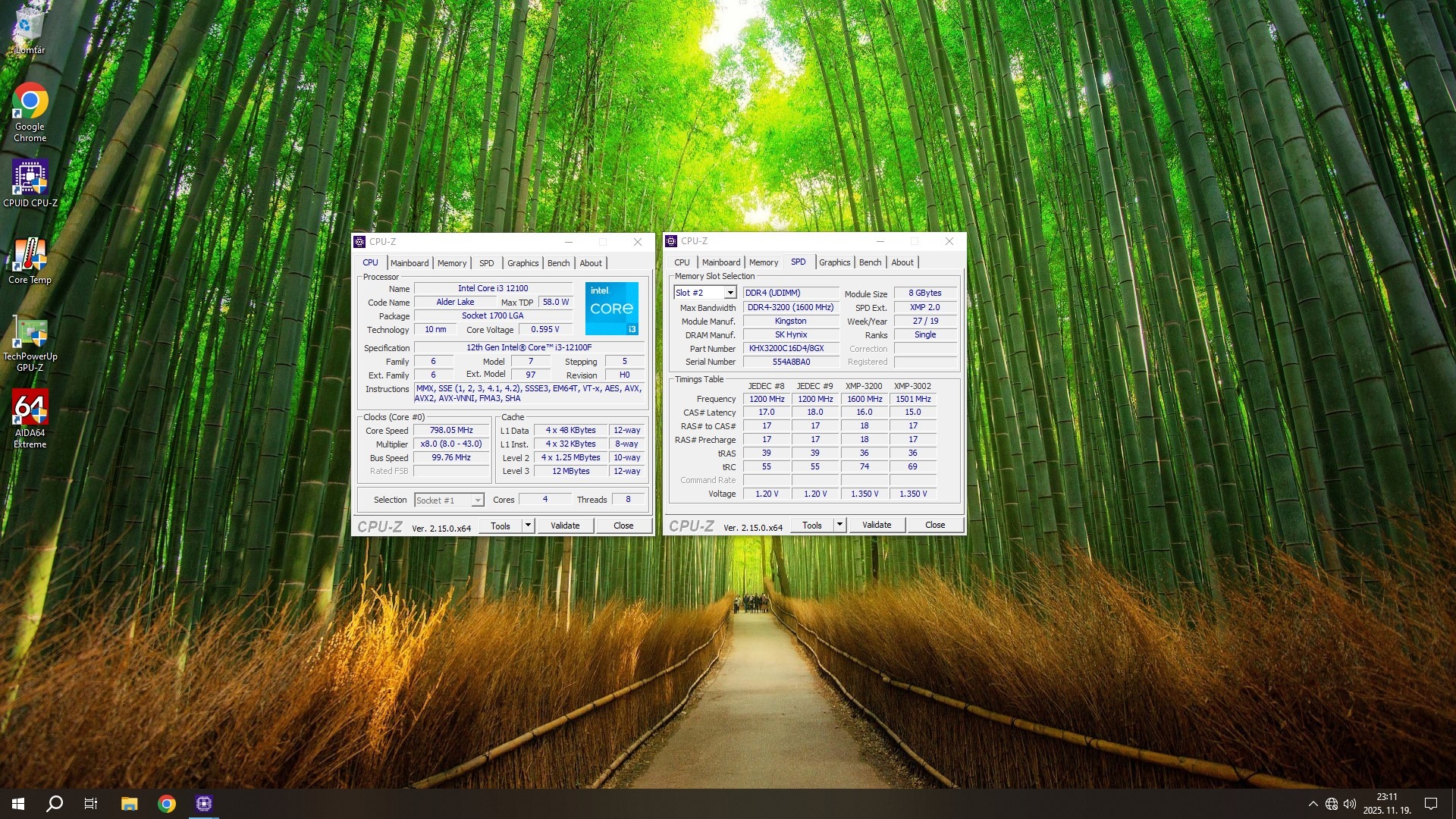Open the Core Temp desktop icon
1456x819 pixels.
(x=30, y=256)
